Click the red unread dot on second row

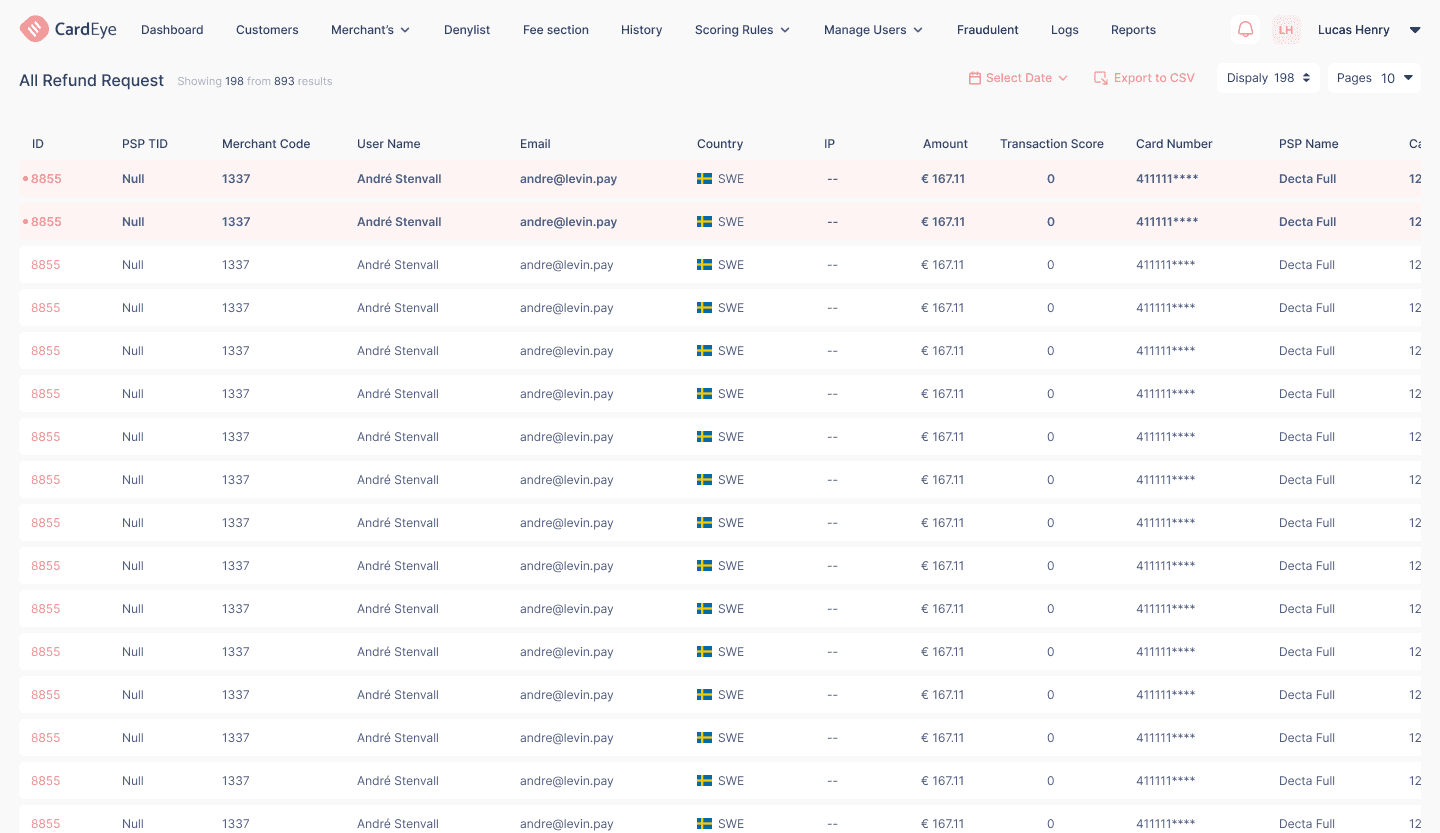coord(25,222)
